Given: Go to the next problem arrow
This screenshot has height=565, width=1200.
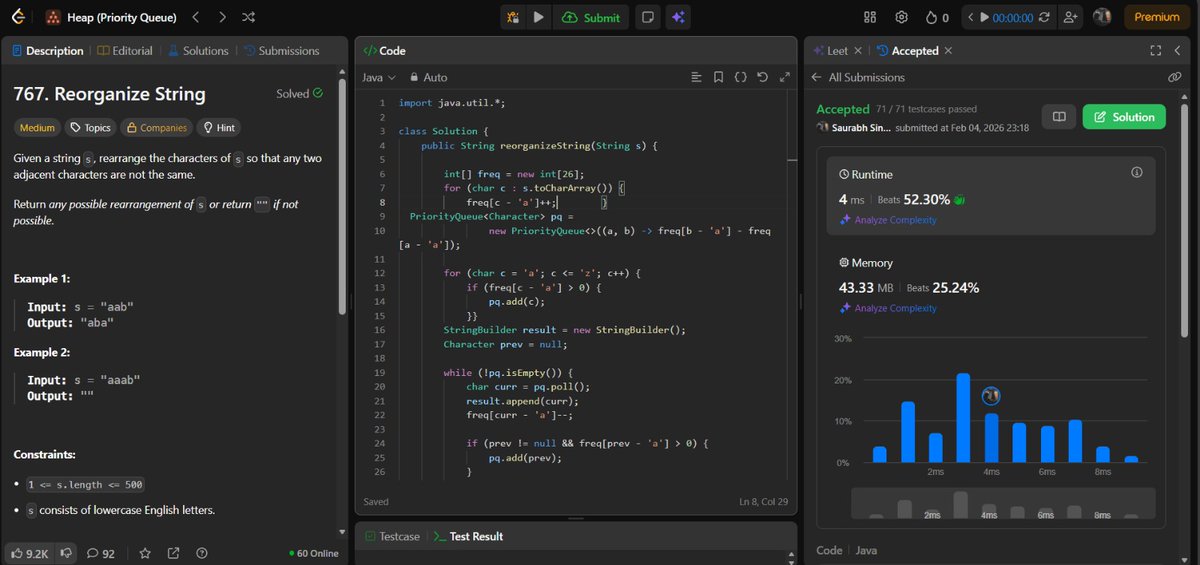Looking at the screenshot, I should coord(222,17).
